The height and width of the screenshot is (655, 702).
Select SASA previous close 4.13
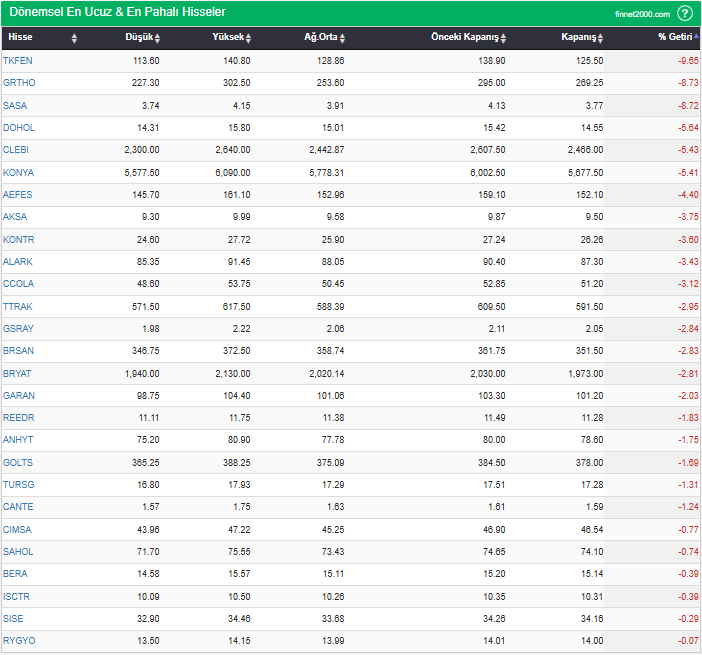point(497,106)
